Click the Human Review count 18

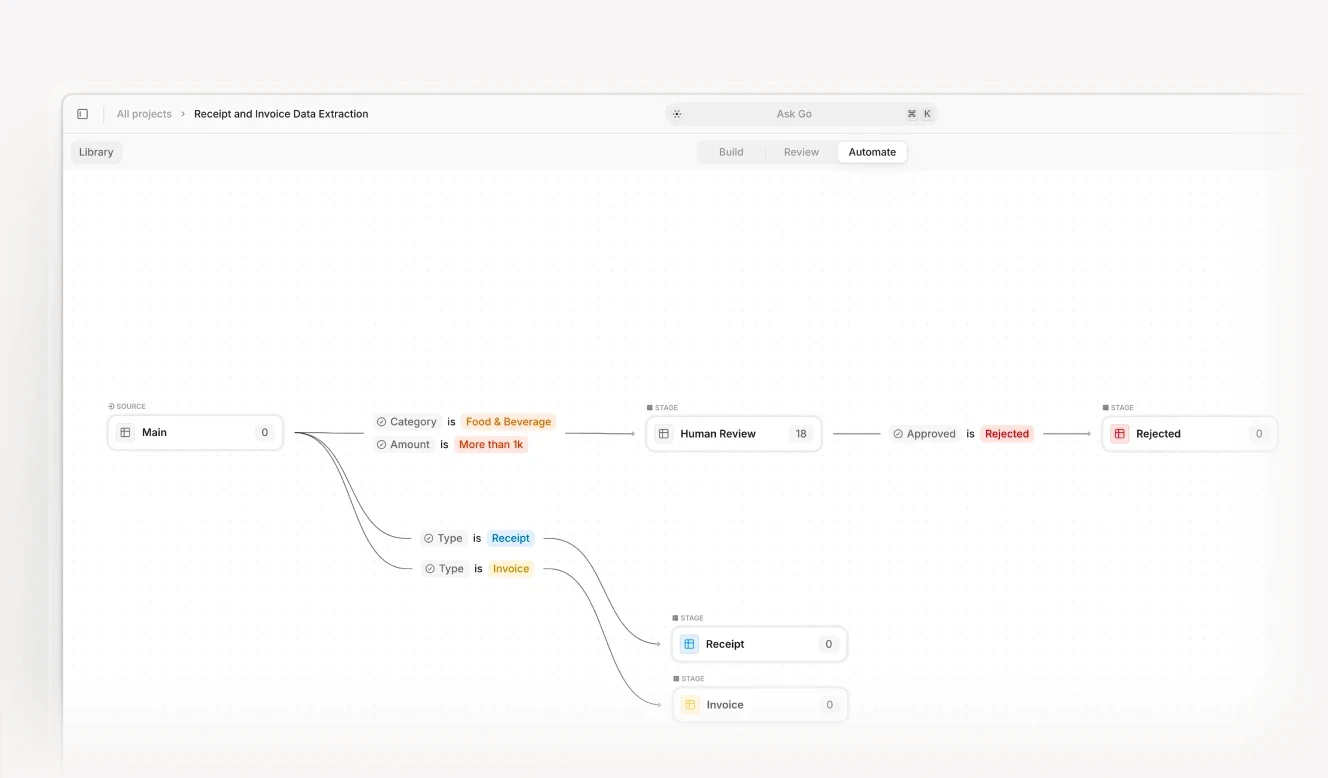801,434
